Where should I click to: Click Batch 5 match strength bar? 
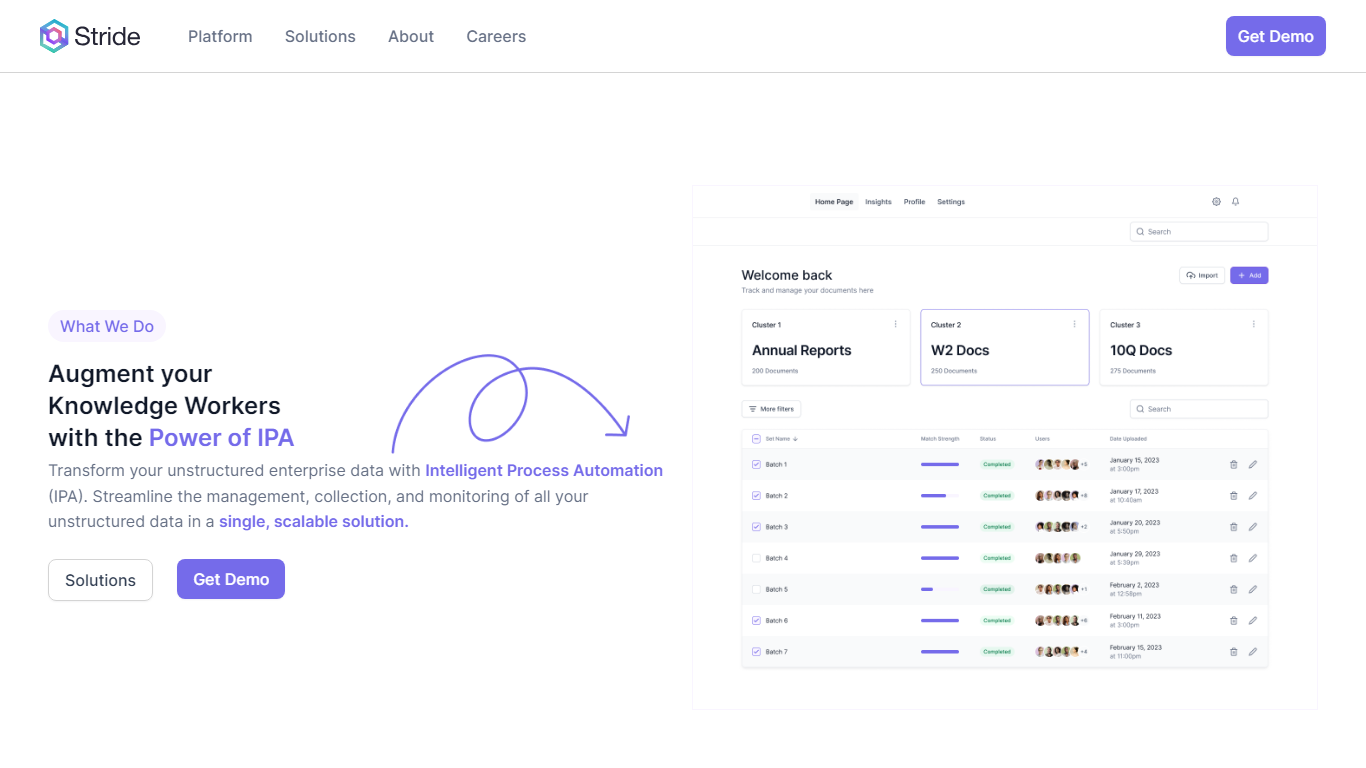(x=939, y=589)
